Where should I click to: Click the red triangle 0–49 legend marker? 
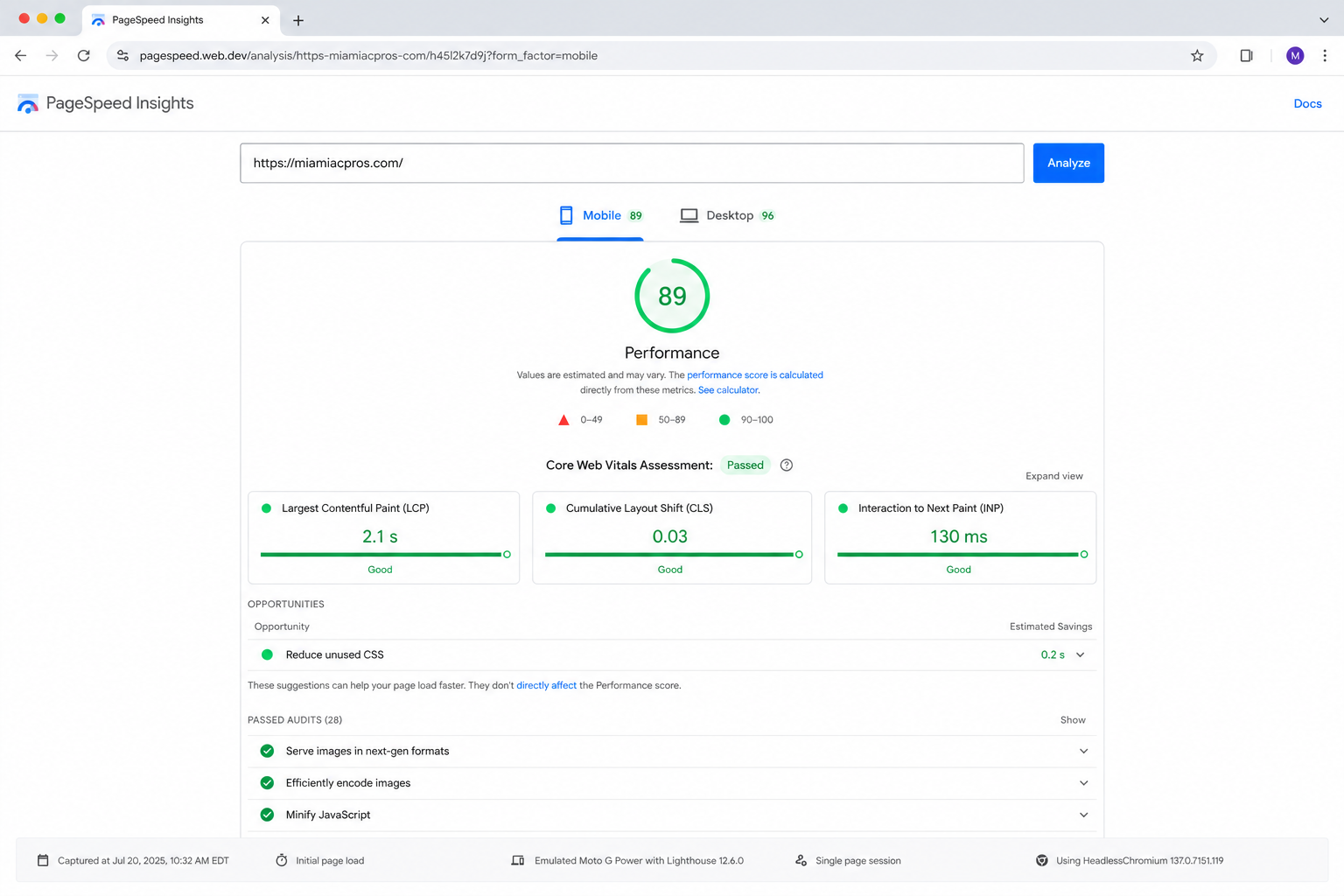coord(563,420)
